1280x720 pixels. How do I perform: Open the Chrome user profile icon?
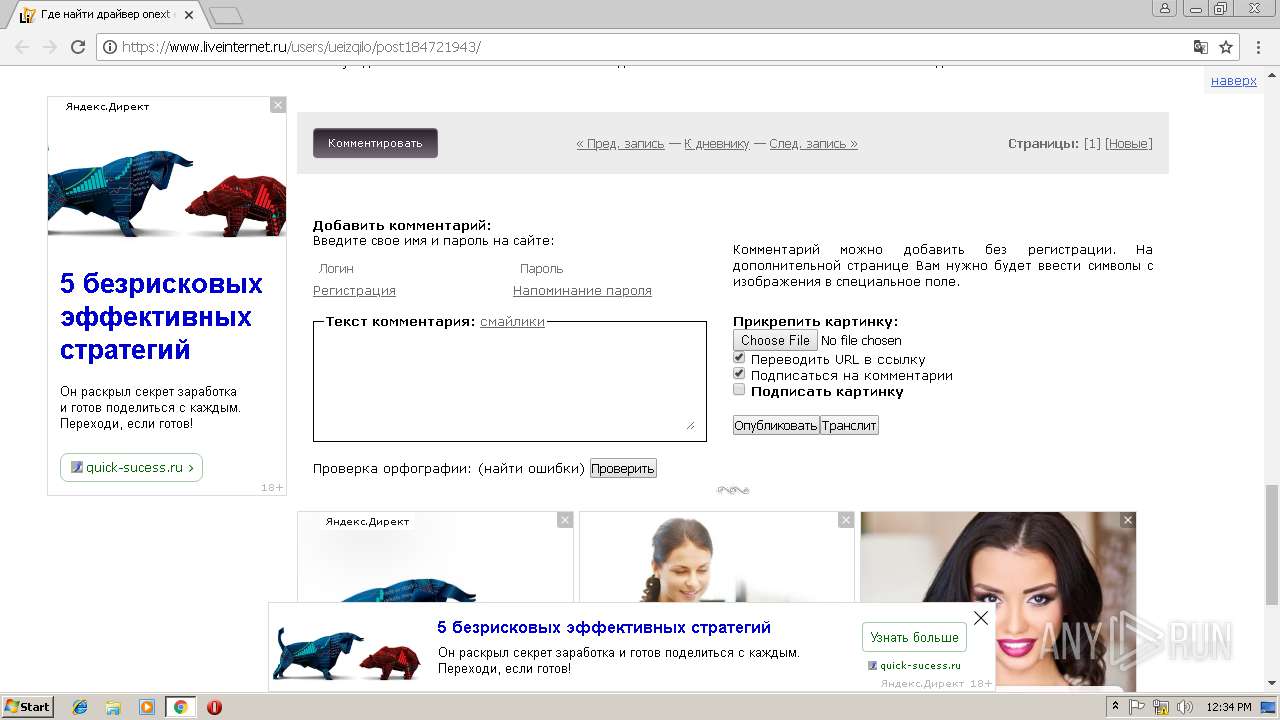[1164, 8]
